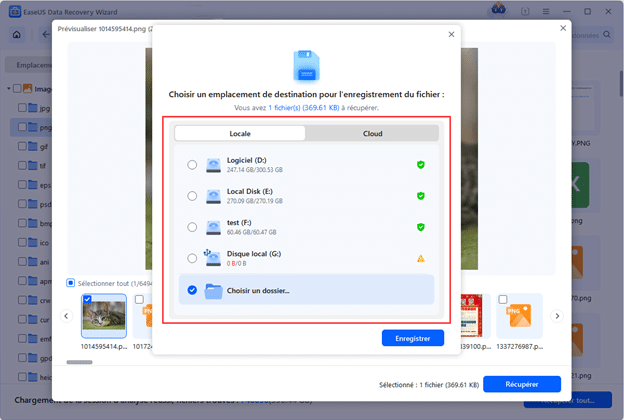Close the destination chooser dialog

(451, 34)
